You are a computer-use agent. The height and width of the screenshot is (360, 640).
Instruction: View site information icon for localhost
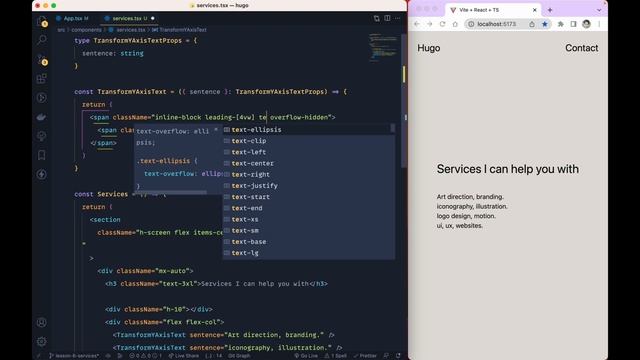point(471,24)
